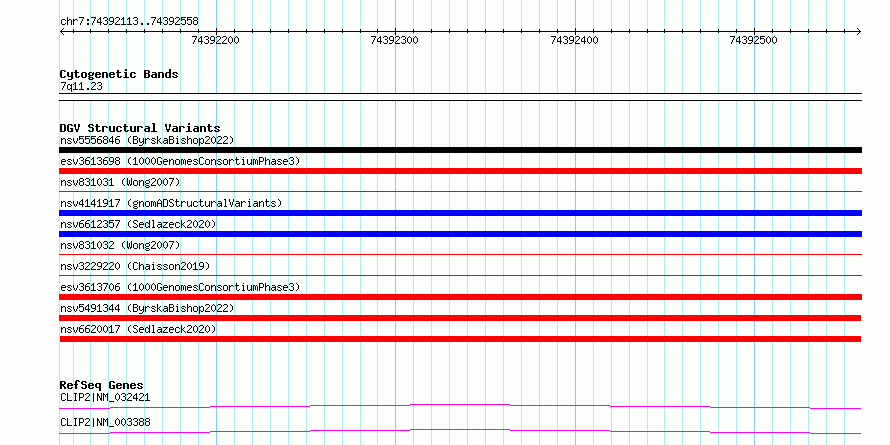Click the thin red line under nsv3229220

click(x=460, y=276)
